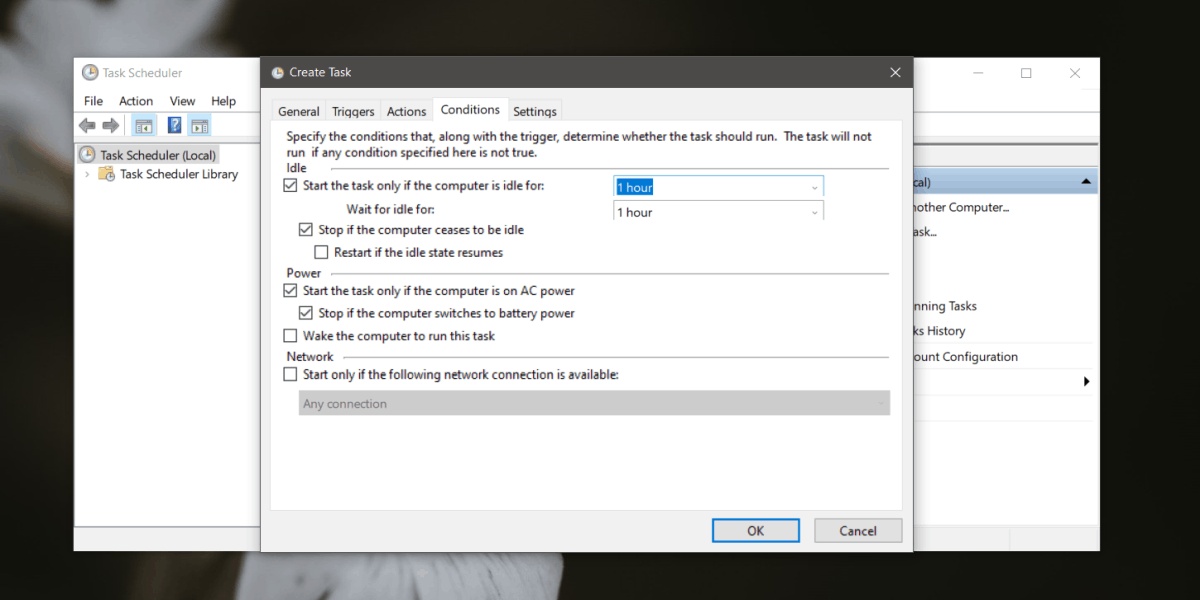Switch to the Settings tab

click(x=535, y=112)
